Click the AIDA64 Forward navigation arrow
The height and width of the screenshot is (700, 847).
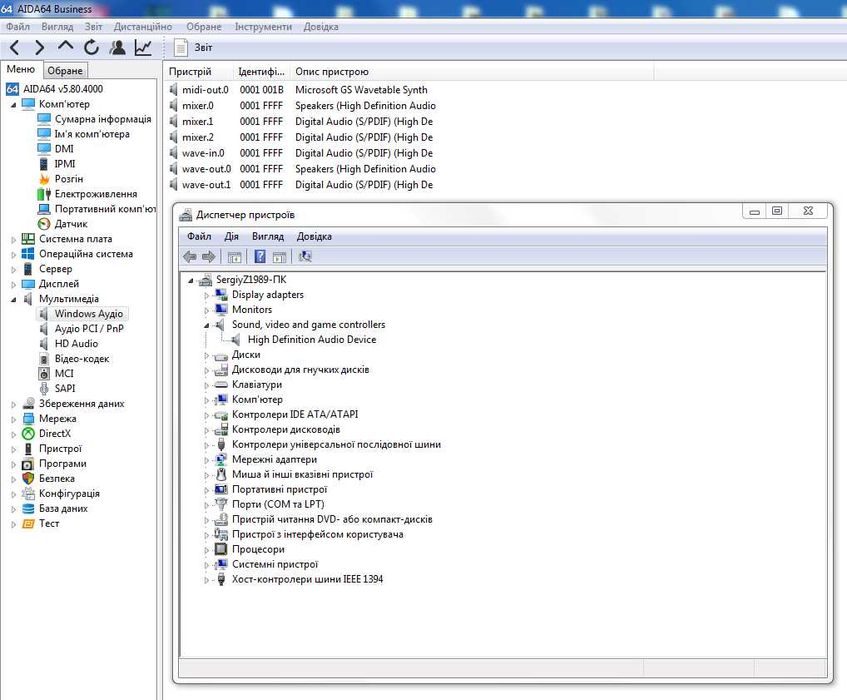(39, 48)
